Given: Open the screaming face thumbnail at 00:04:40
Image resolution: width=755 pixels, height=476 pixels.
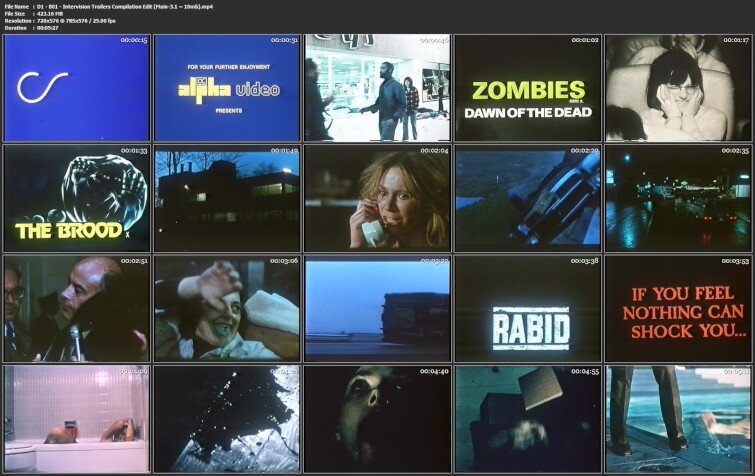Looking at the screenshot, I should [x=378, y=419].
